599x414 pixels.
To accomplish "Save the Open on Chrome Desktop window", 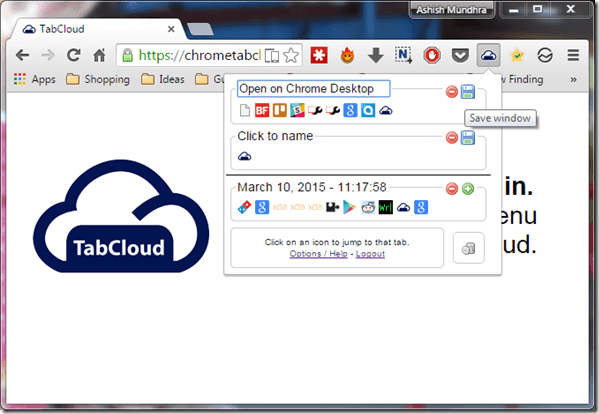I will click(468, 92).
